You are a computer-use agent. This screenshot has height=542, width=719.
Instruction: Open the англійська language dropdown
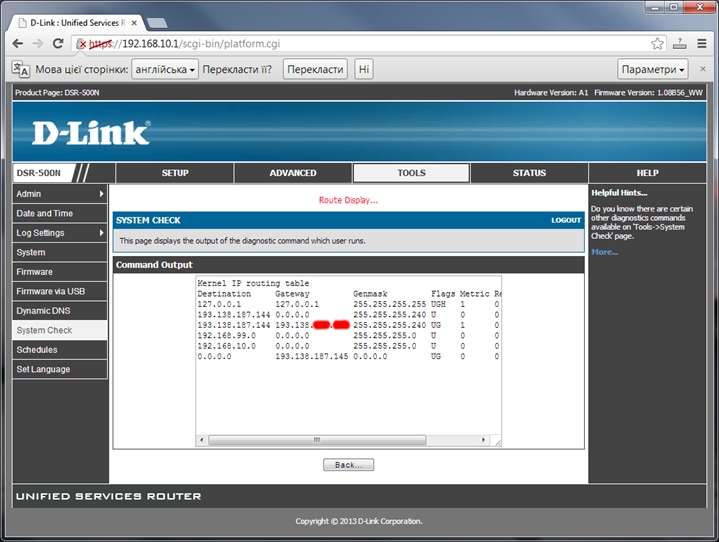tap(164, 69)
